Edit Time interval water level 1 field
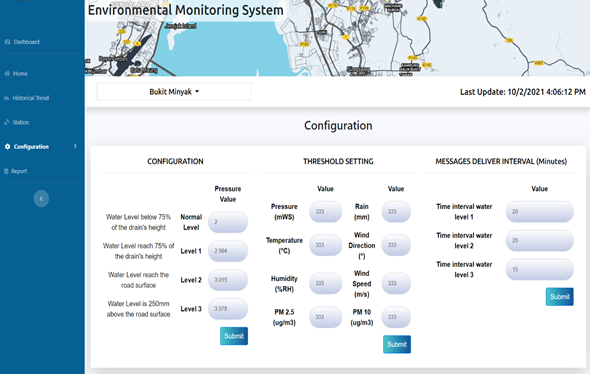The width and height of the screenshot is (590, 374). 540,211
